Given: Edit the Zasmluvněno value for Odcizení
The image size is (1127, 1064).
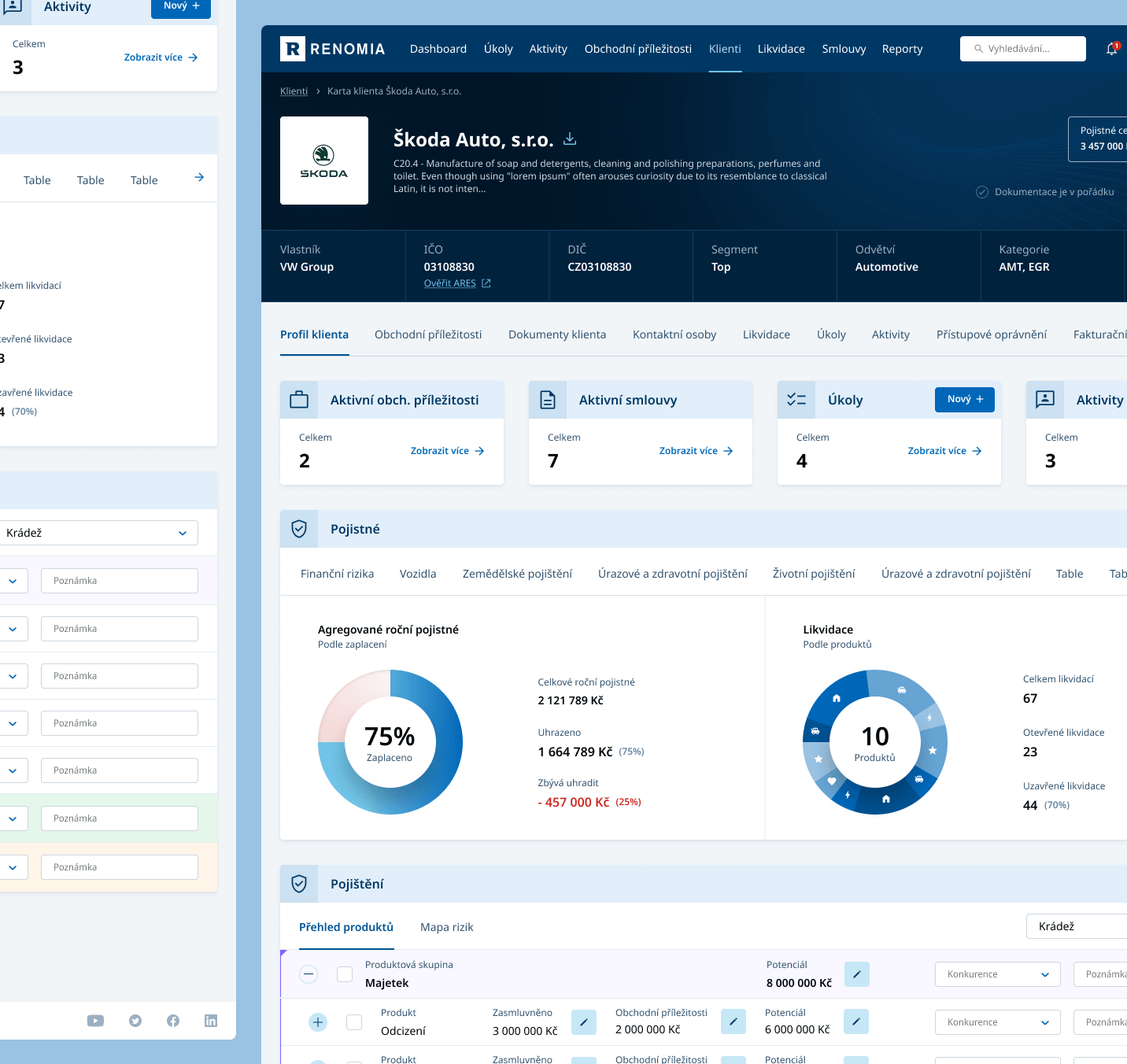Looking at the screenshot, I should (584, 1022).
